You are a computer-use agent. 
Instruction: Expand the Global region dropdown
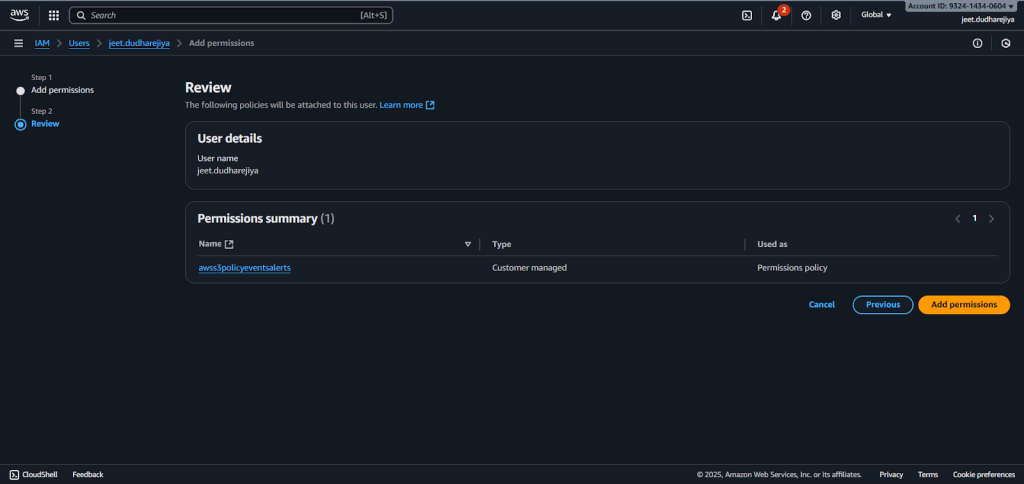pyautogui.click(x=876, y=15)
